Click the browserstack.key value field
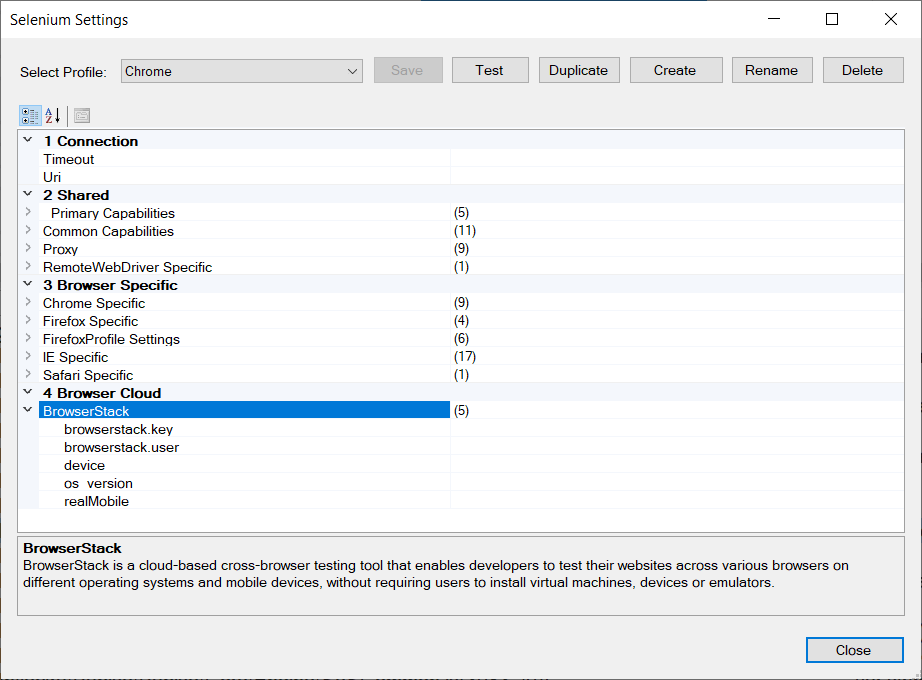Screen dimensions: 922x680 [677, 429]
